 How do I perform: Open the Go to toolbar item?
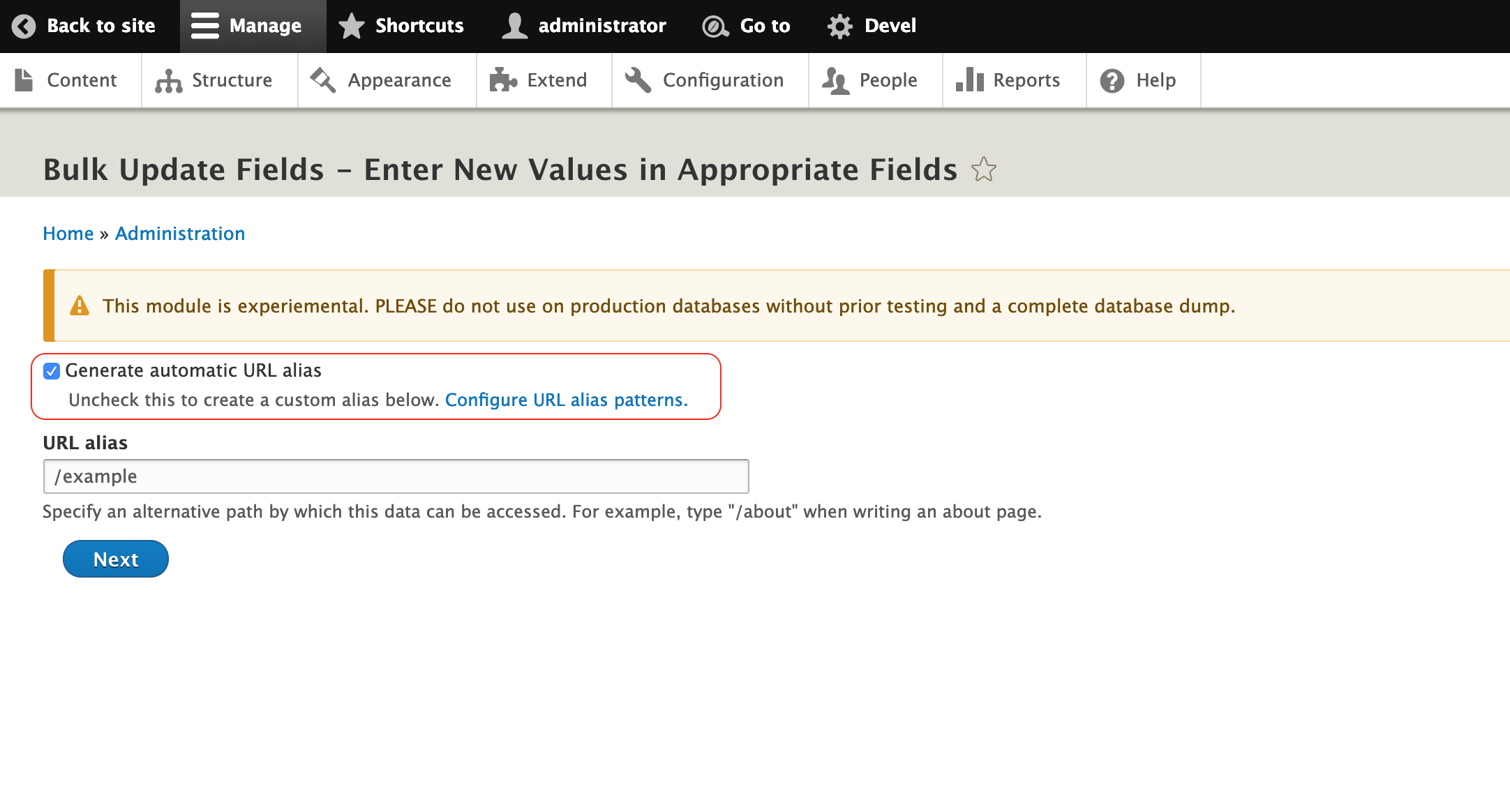click(x=746, y=26)
